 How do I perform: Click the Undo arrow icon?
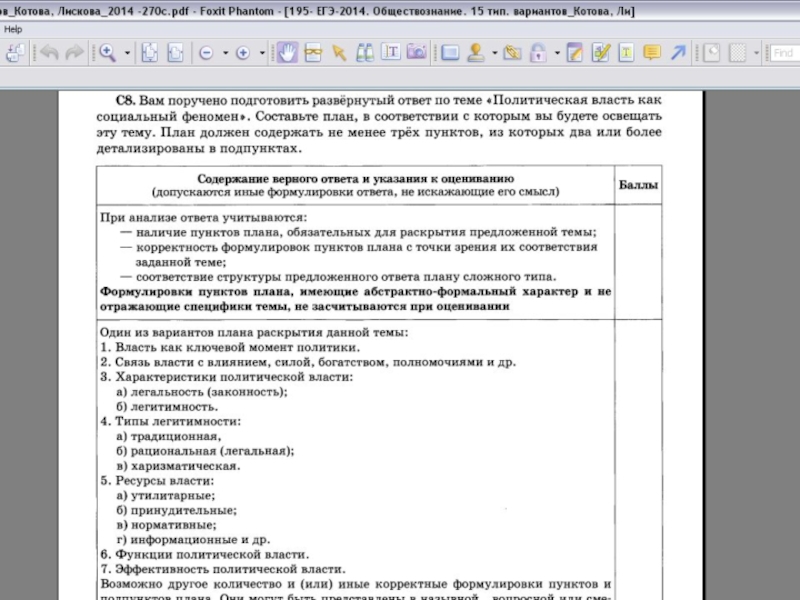tap(49, 53)
